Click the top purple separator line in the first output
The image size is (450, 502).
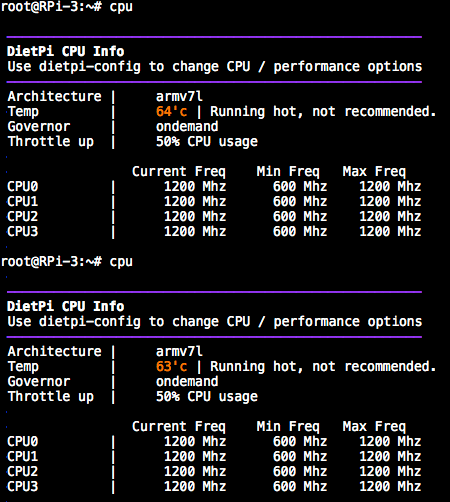pyautogui.click(x=214, y=37)
